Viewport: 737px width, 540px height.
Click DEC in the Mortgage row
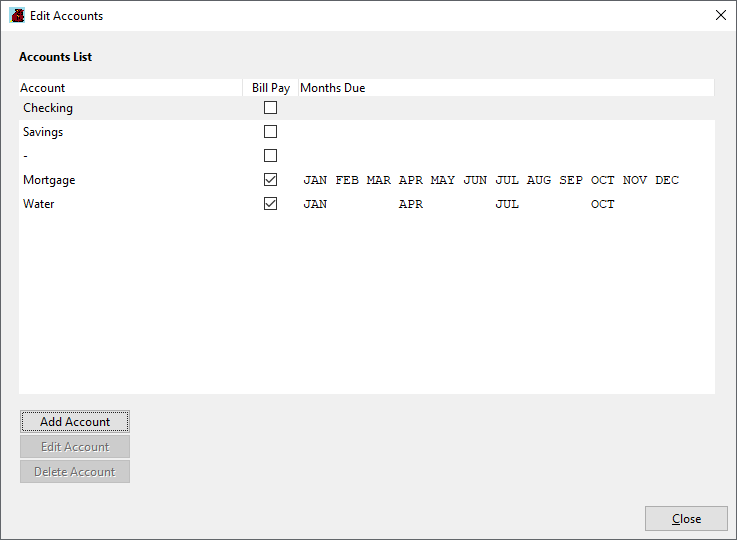[667, 180]
